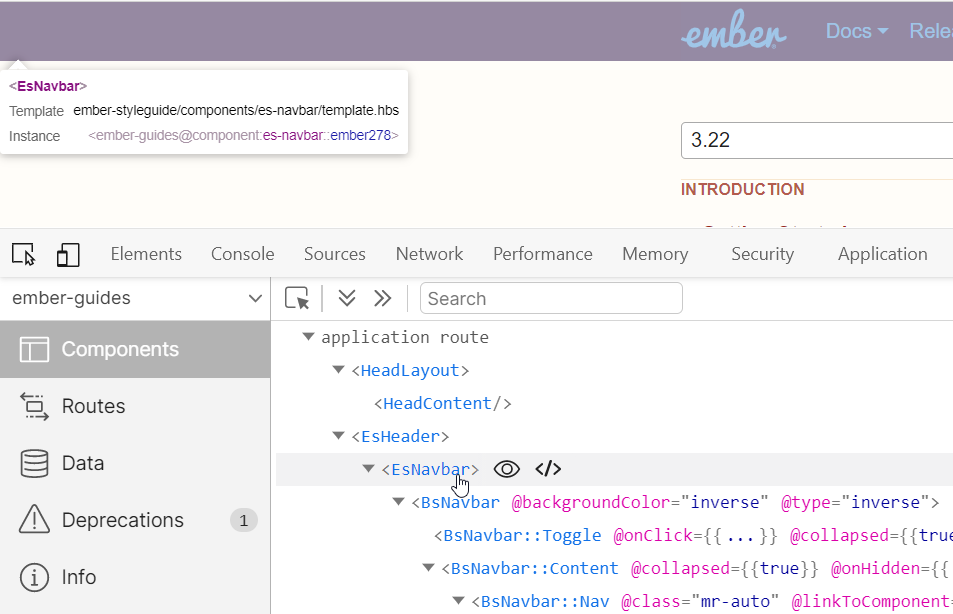Click the expand all components double-chevron
953x614 pixels.
[x=347, y=298]
